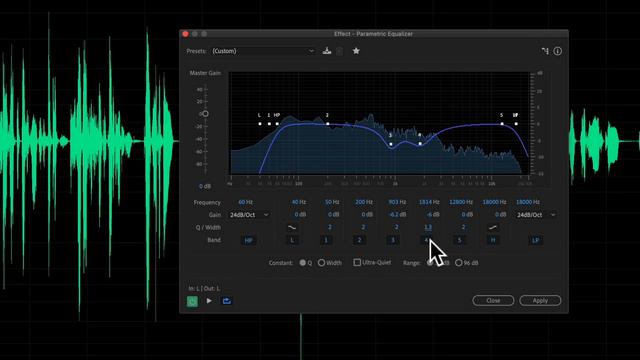
Task: Select control point 1 on the EQ graph
Action: [x=269, y=124]
